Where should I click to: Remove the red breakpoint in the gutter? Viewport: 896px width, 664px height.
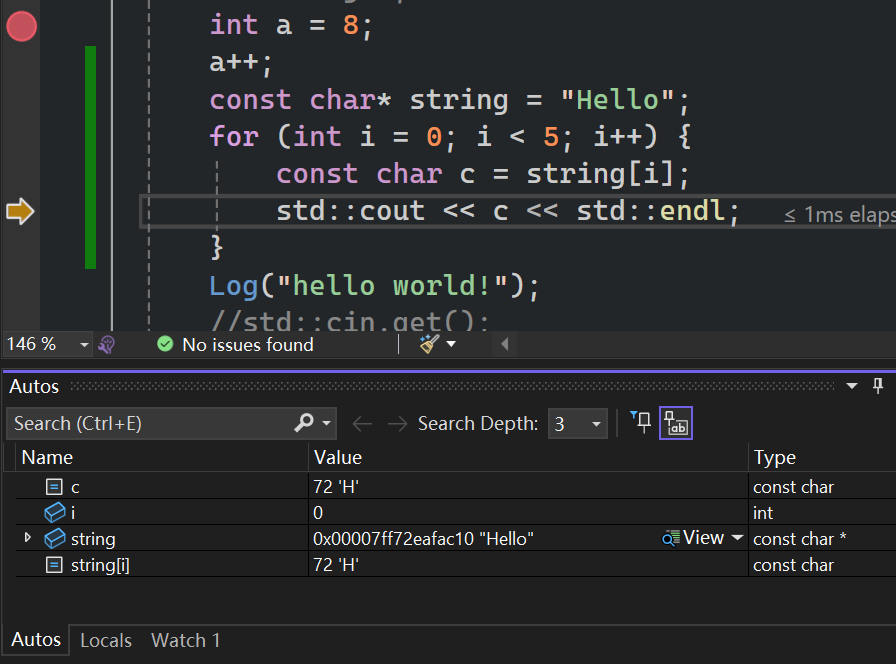(x=21, y=27)
